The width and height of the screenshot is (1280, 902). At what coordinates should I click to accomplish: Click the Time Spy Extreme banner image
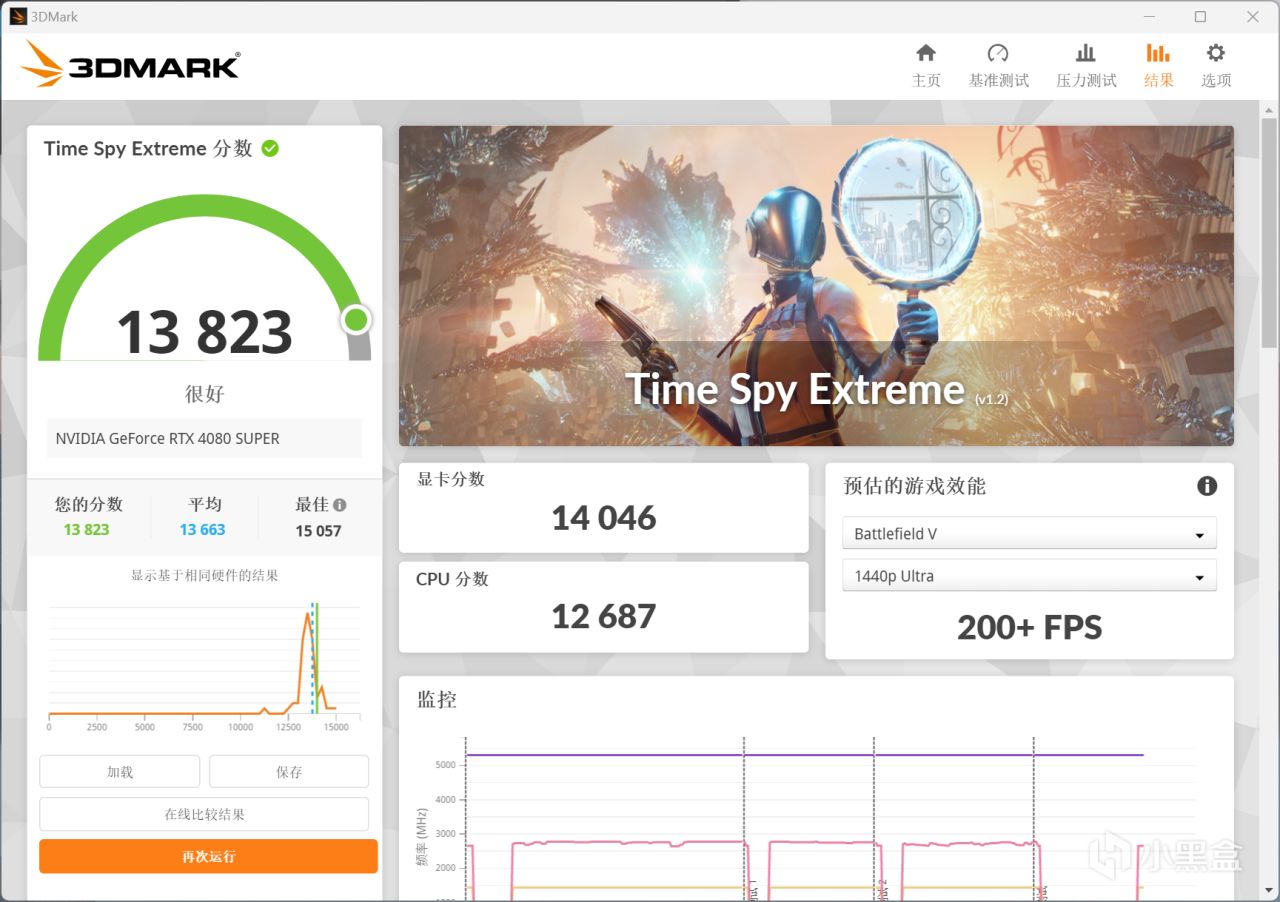click(816, 285)
